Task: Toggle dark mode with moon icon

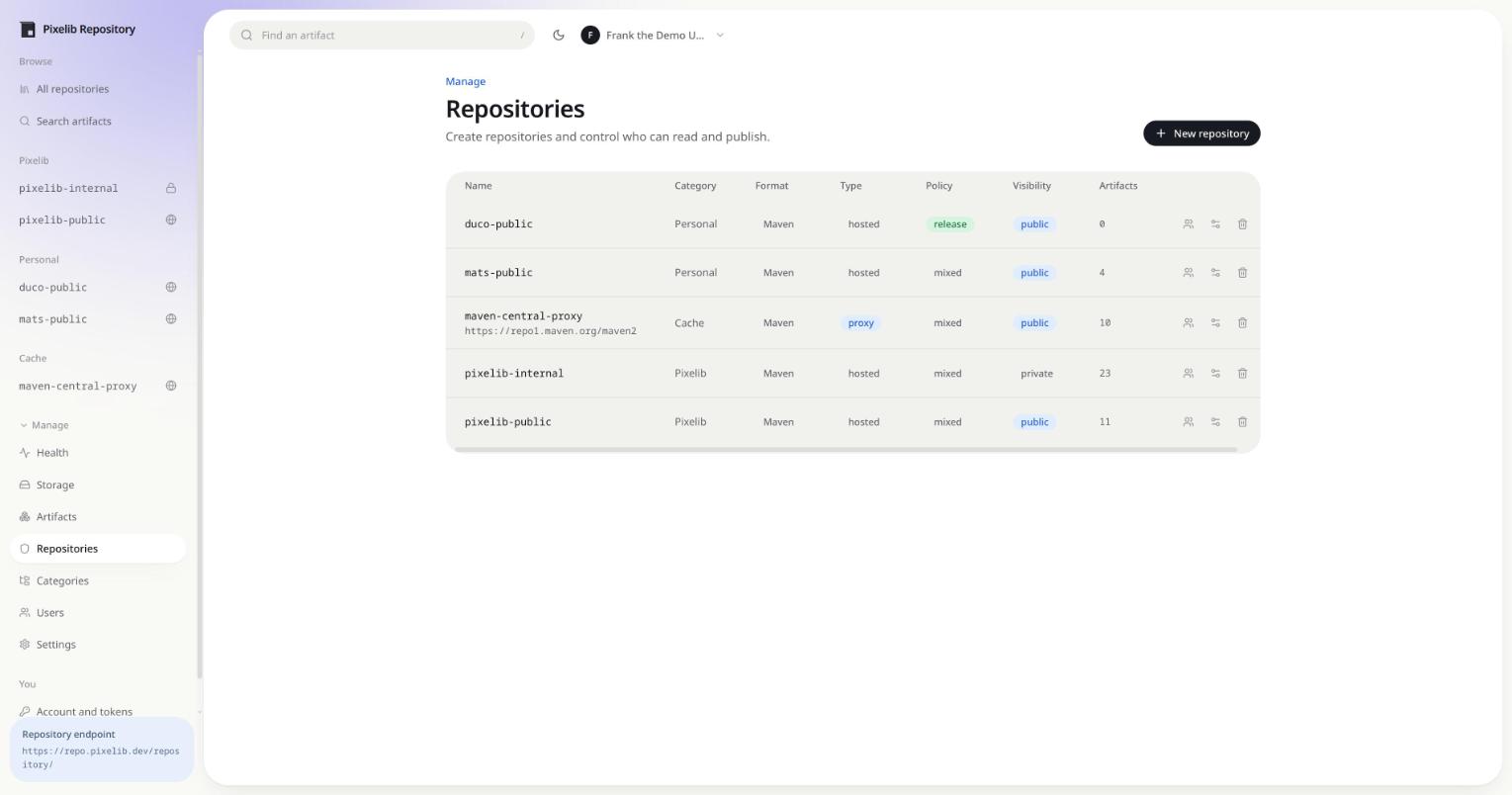Action: coord(559,36)
